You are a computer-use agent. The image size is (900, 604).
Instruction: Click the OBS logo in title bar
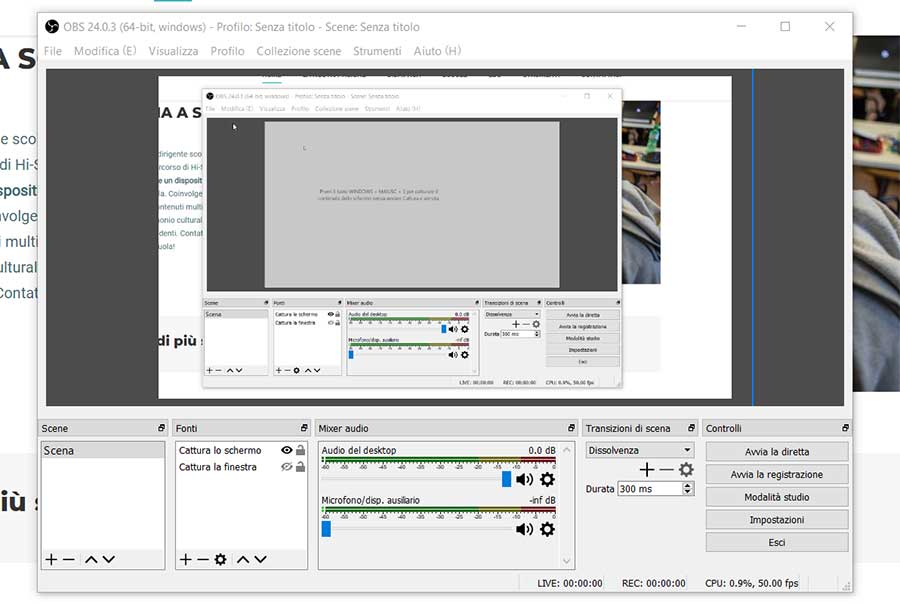[x=52, y=27]
